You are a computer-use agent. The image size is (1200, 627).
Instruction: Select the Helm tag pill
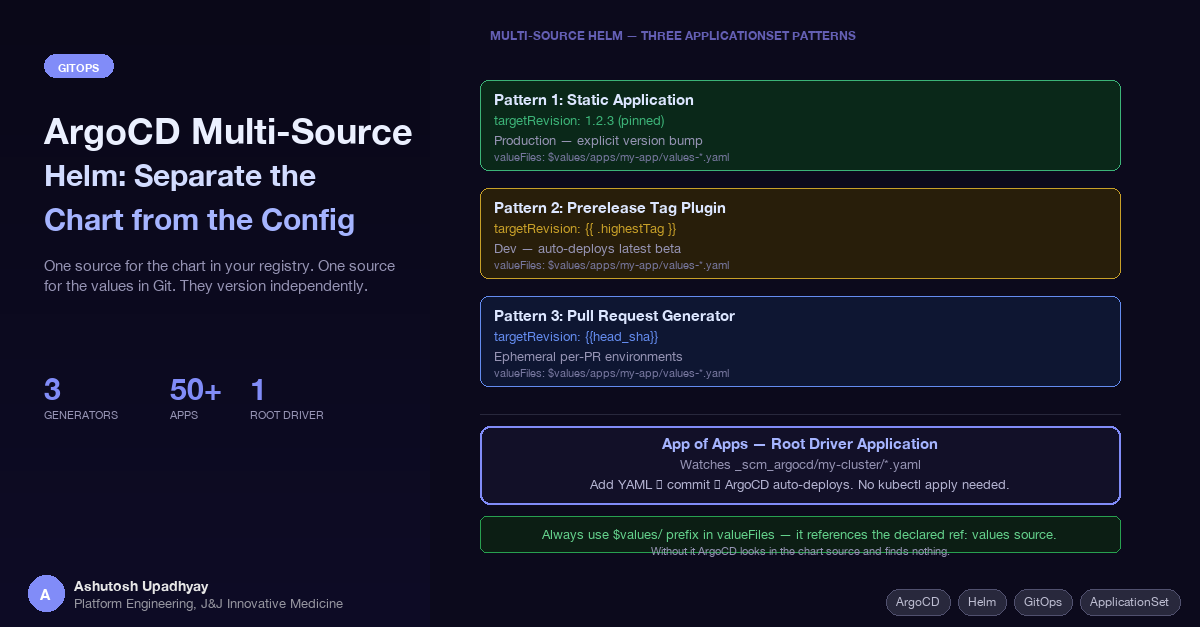point(982,602)
